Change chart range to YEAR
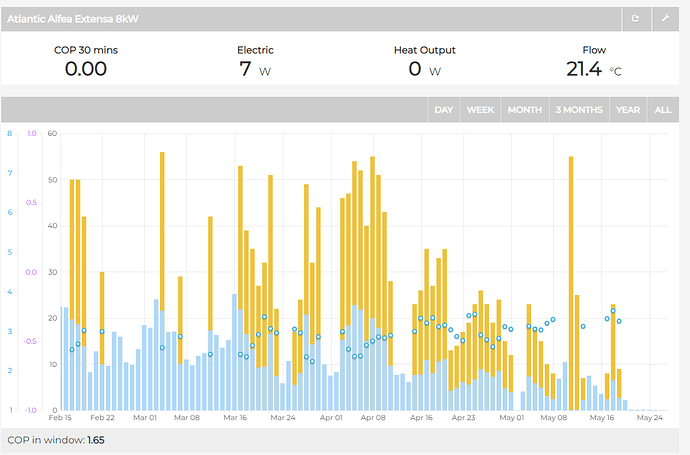The image size is (690, 455). tap(628, 110)
